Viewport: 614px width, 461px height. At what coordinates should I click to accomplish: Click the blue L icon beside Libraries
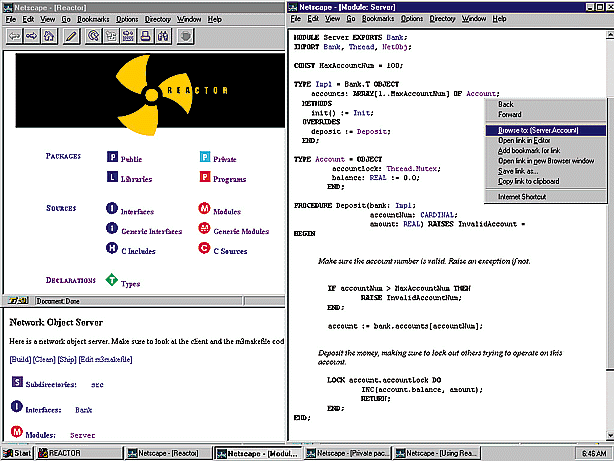(x=112, y=177)
